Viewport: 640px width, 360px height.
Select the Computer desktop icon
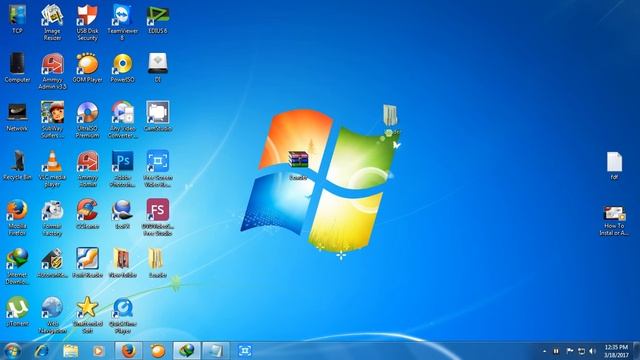17,68
